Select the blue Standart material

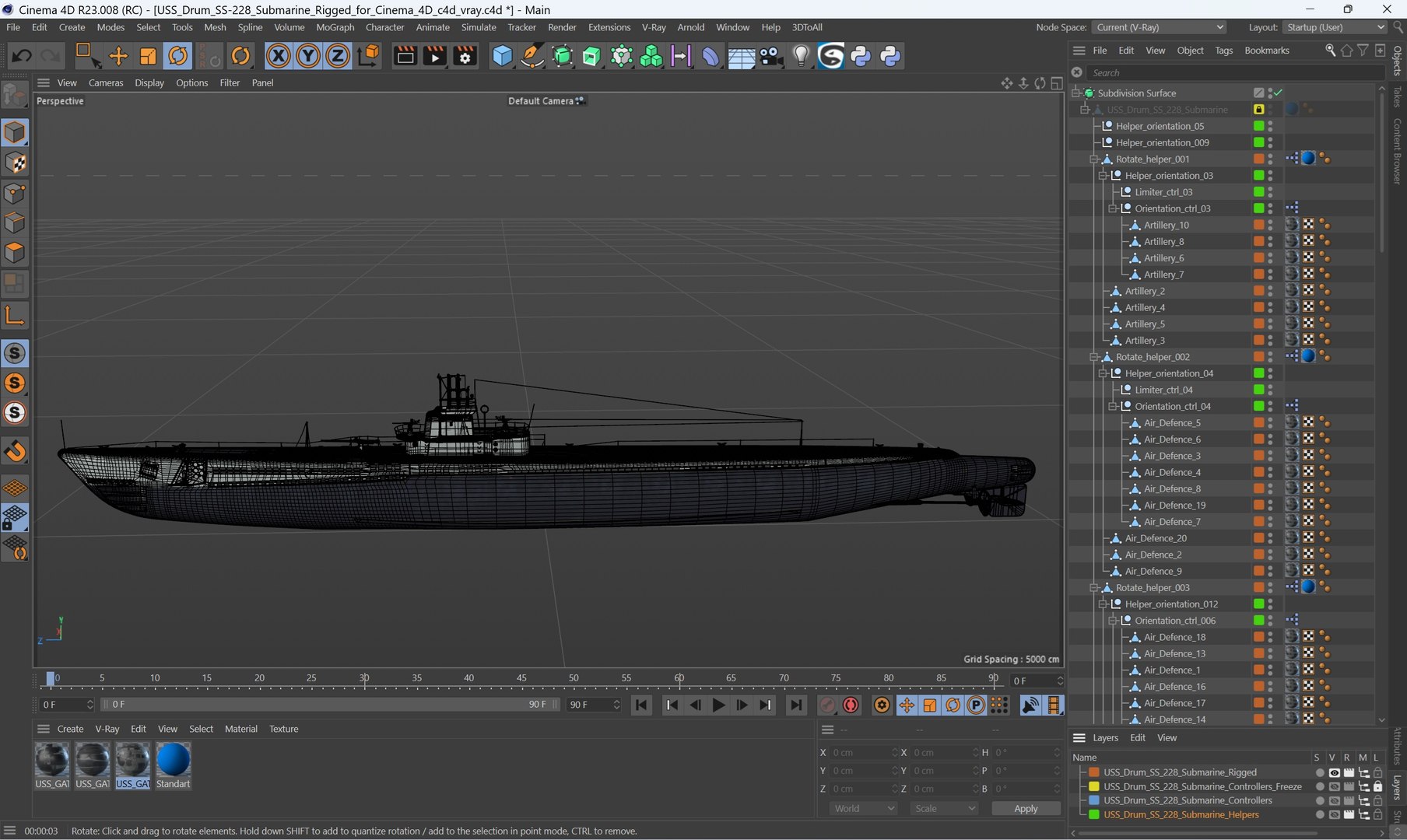click(x=173, y=765)
